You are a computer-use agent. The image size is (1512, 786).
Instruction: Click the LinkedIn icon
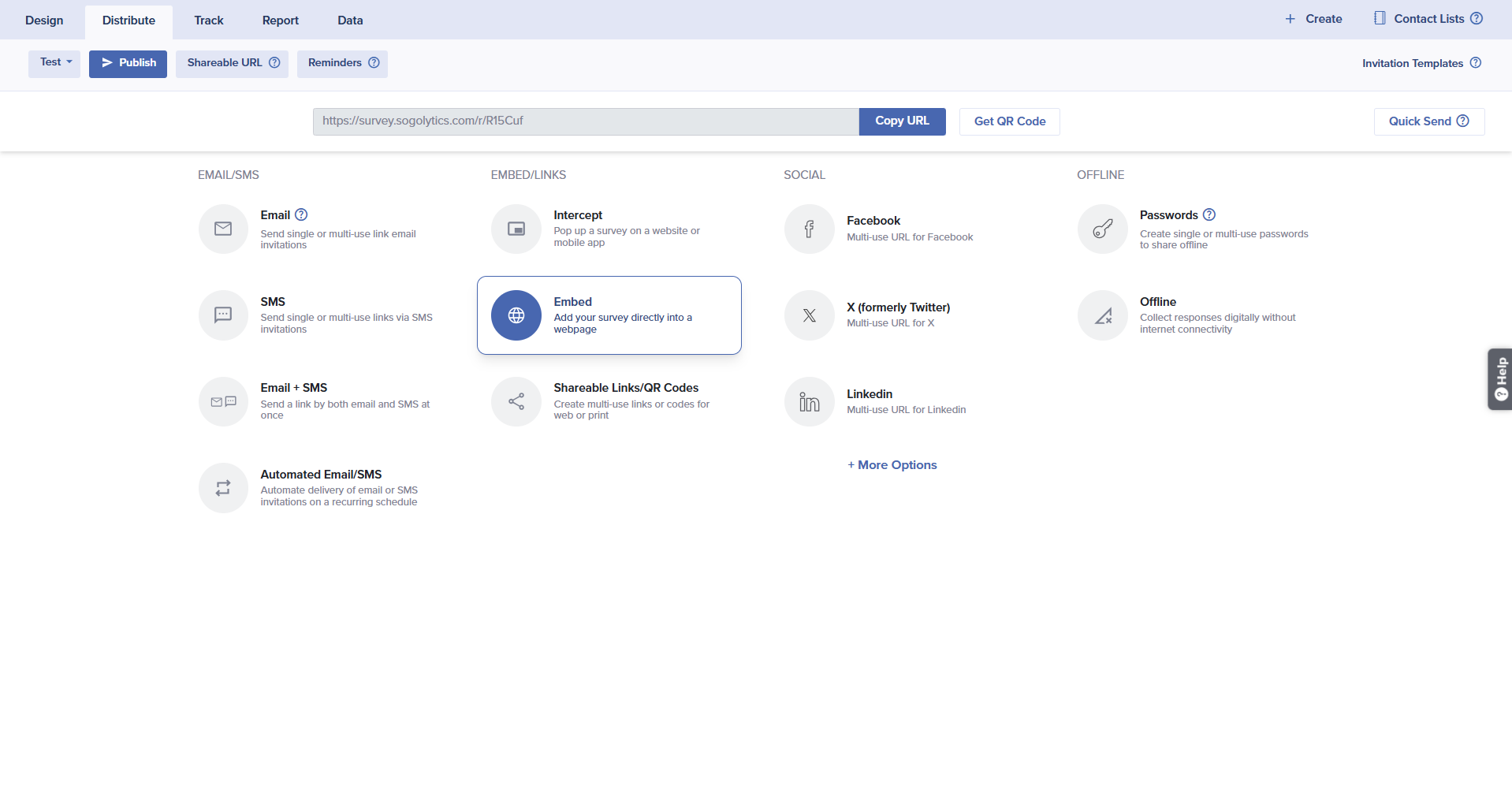click(x=809, y=402)
